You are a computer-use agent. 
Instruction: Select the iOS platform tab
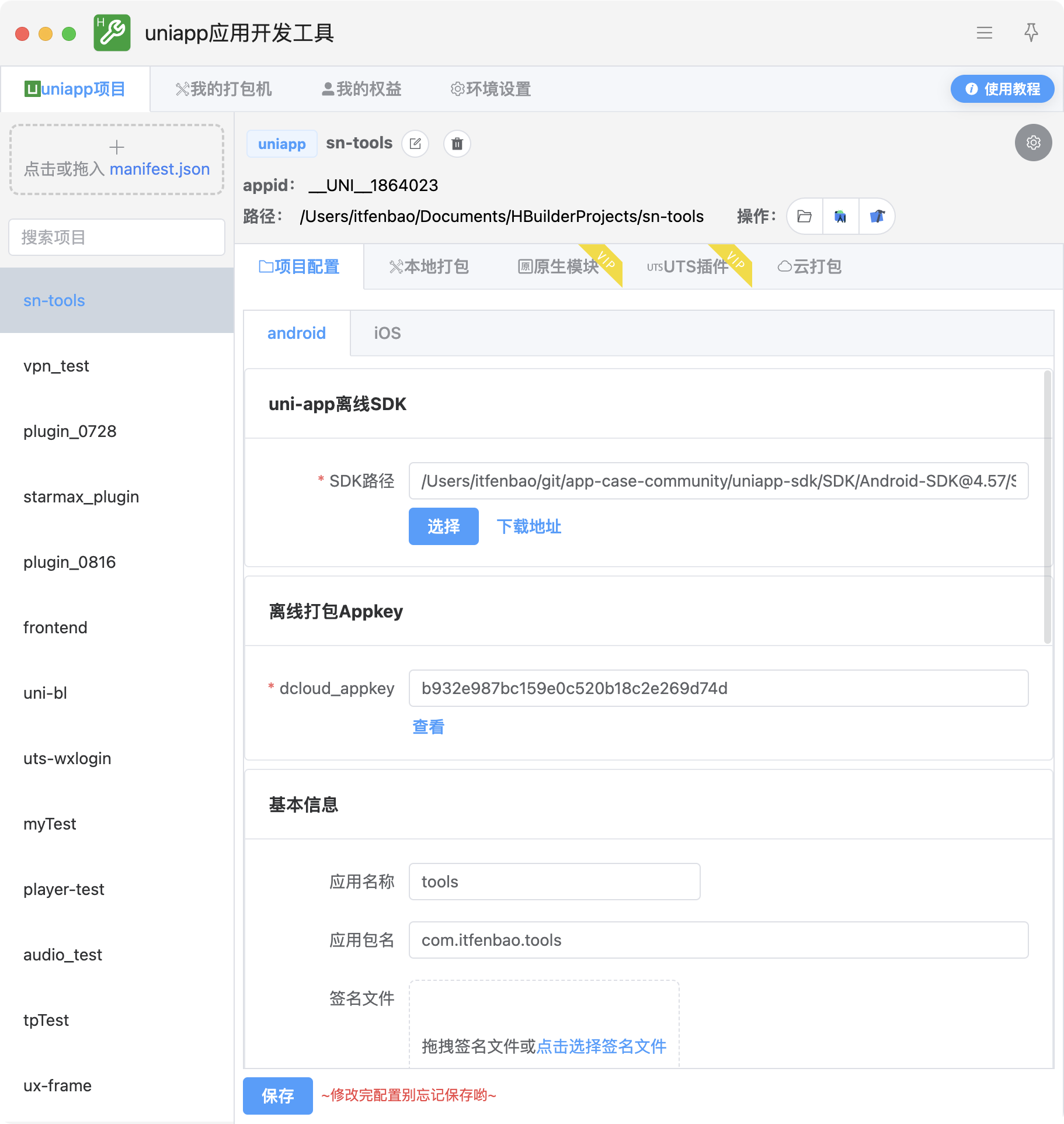pyautogui.click(x=387, y=333)
